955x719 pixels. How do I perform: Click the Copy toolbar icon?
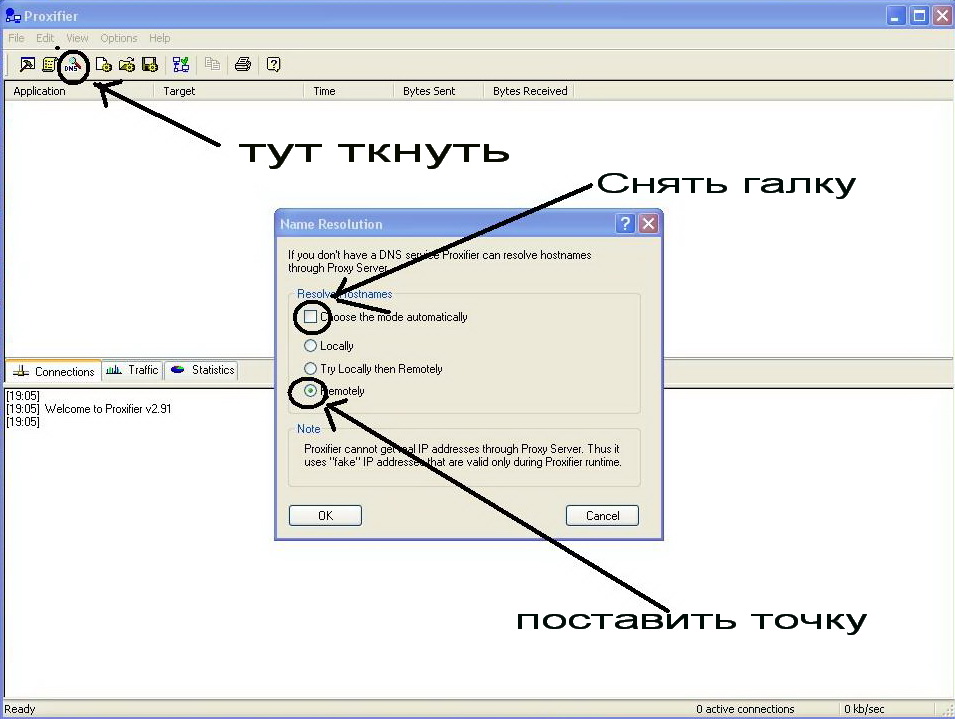coord(212,64)
